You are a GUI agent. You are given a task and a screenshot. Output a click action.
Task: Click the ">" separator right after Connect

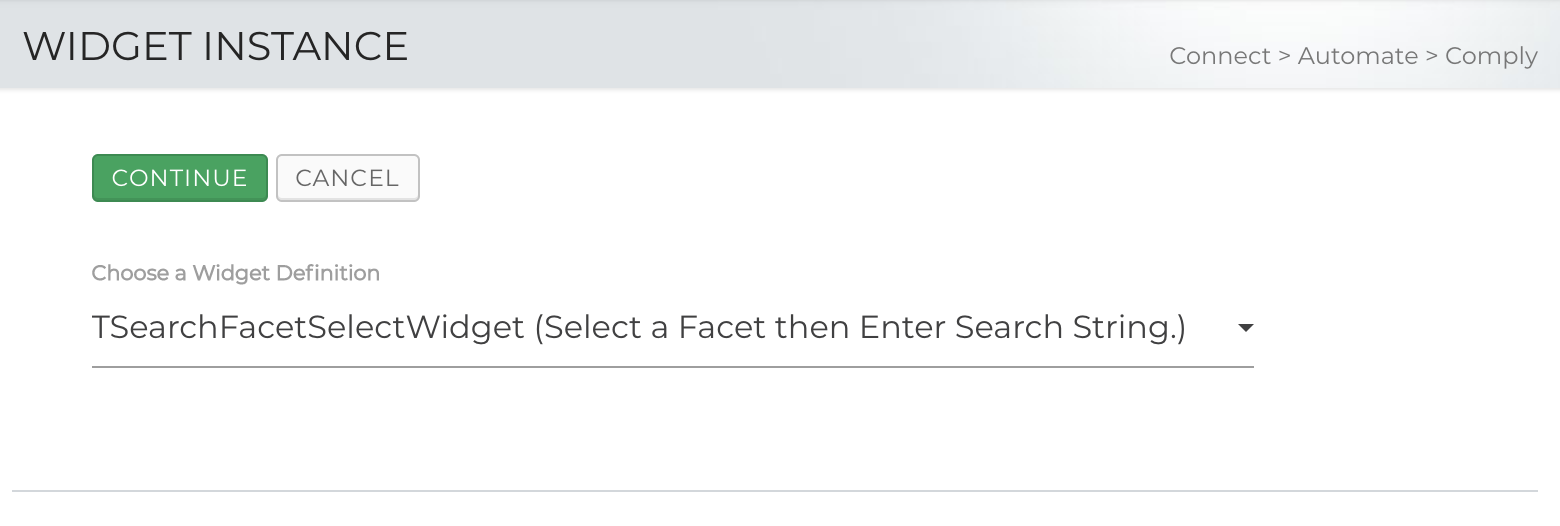(x=1284, y=56)
